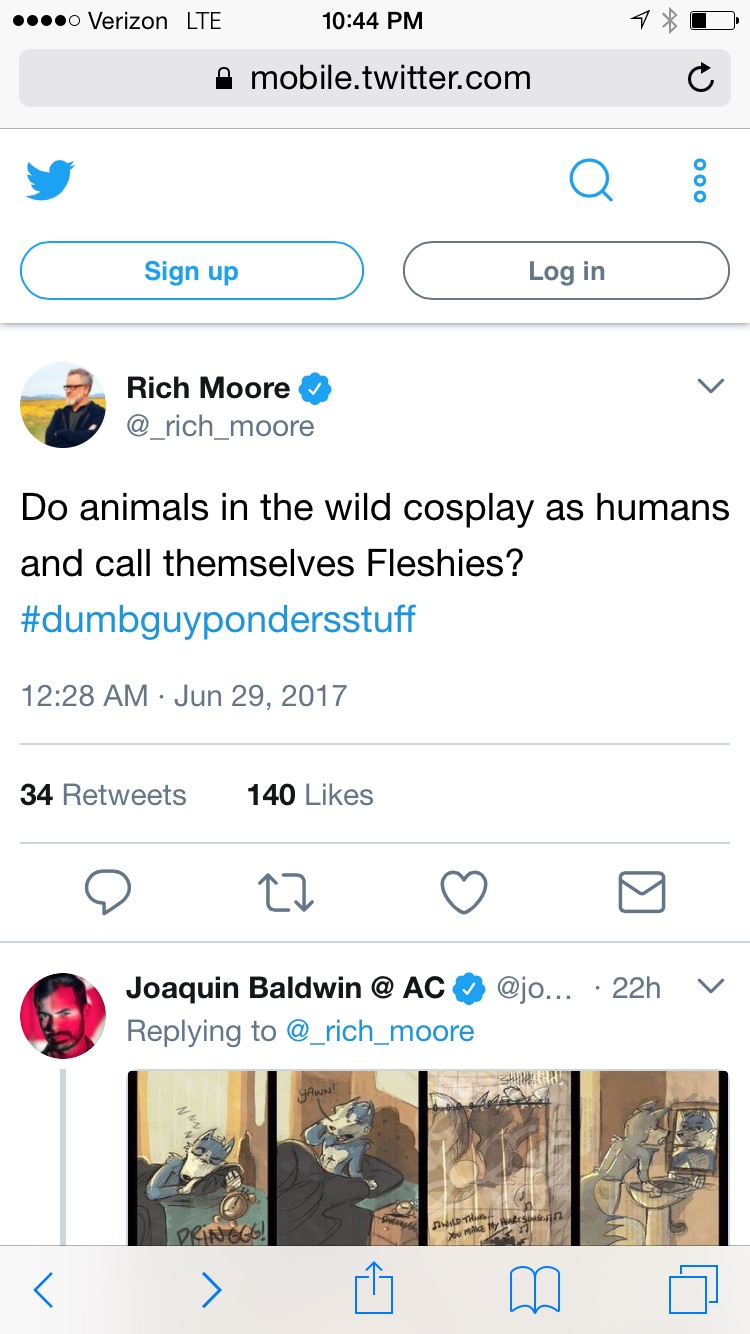
Task: Open the #dumbguyponderstuff hashtag link
Action: point(218,619)
